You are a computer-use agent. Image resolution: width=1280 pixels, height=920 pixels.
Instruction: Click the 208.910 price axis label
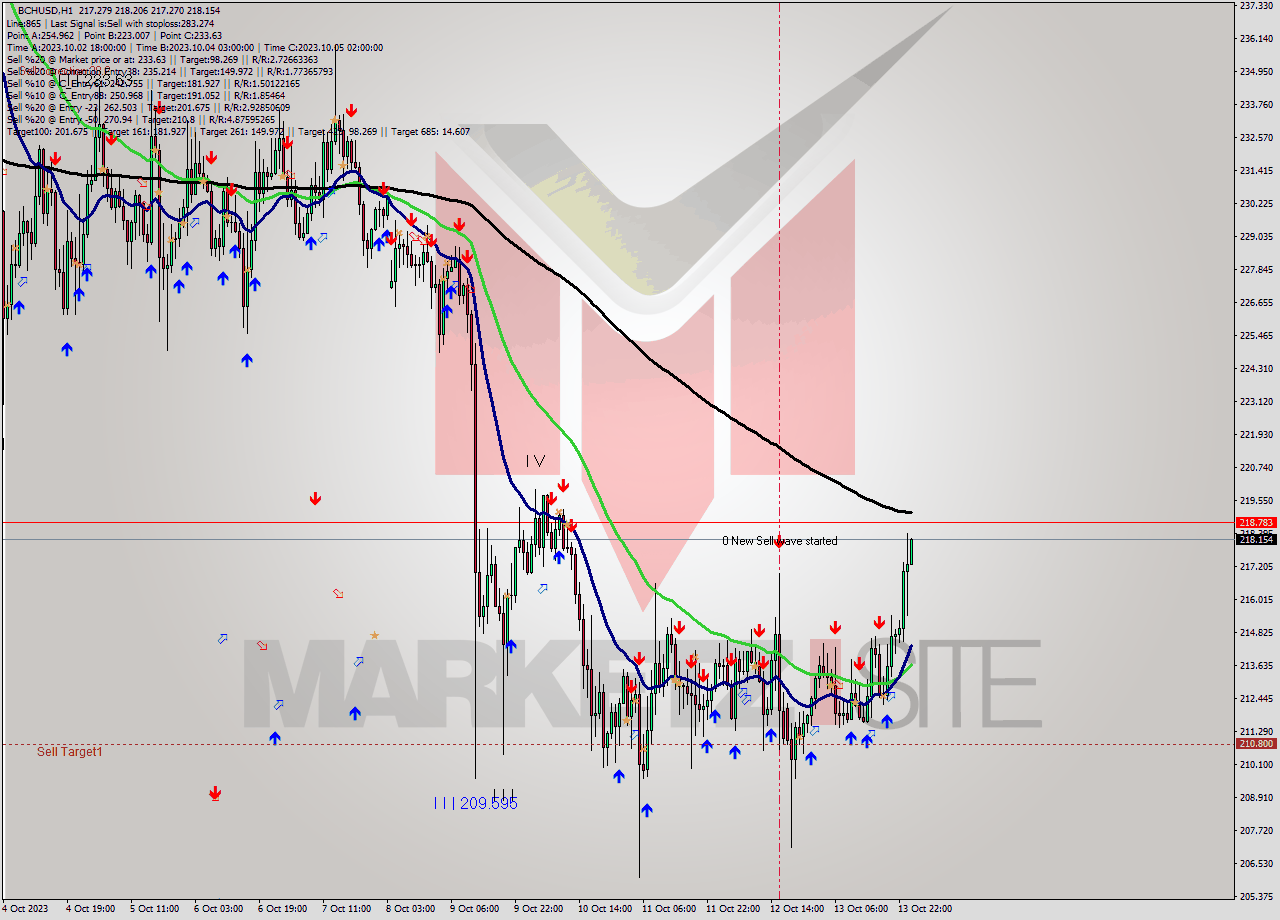(x=1256, y=798)
